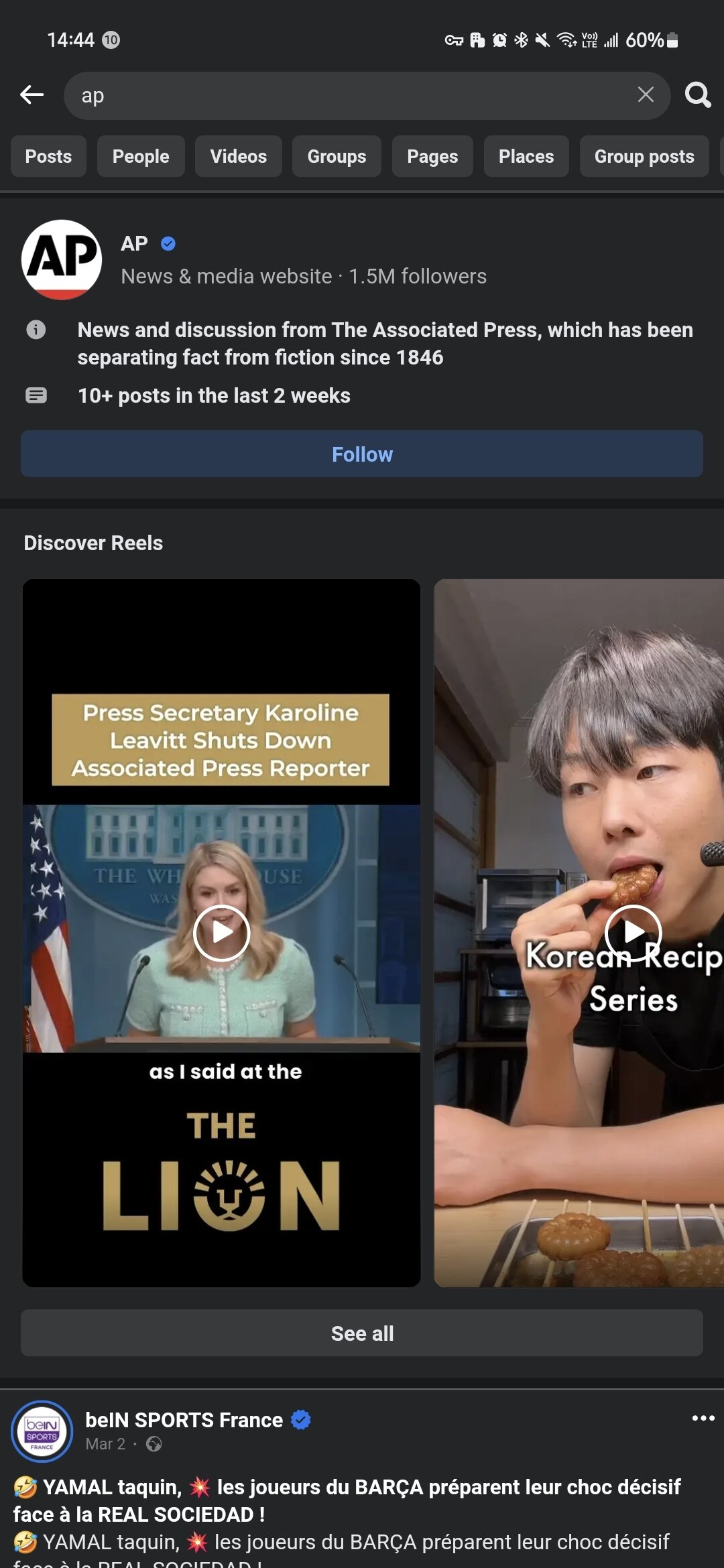
Task: Tap the info icon beside AP description
Action: coord(36,330)
